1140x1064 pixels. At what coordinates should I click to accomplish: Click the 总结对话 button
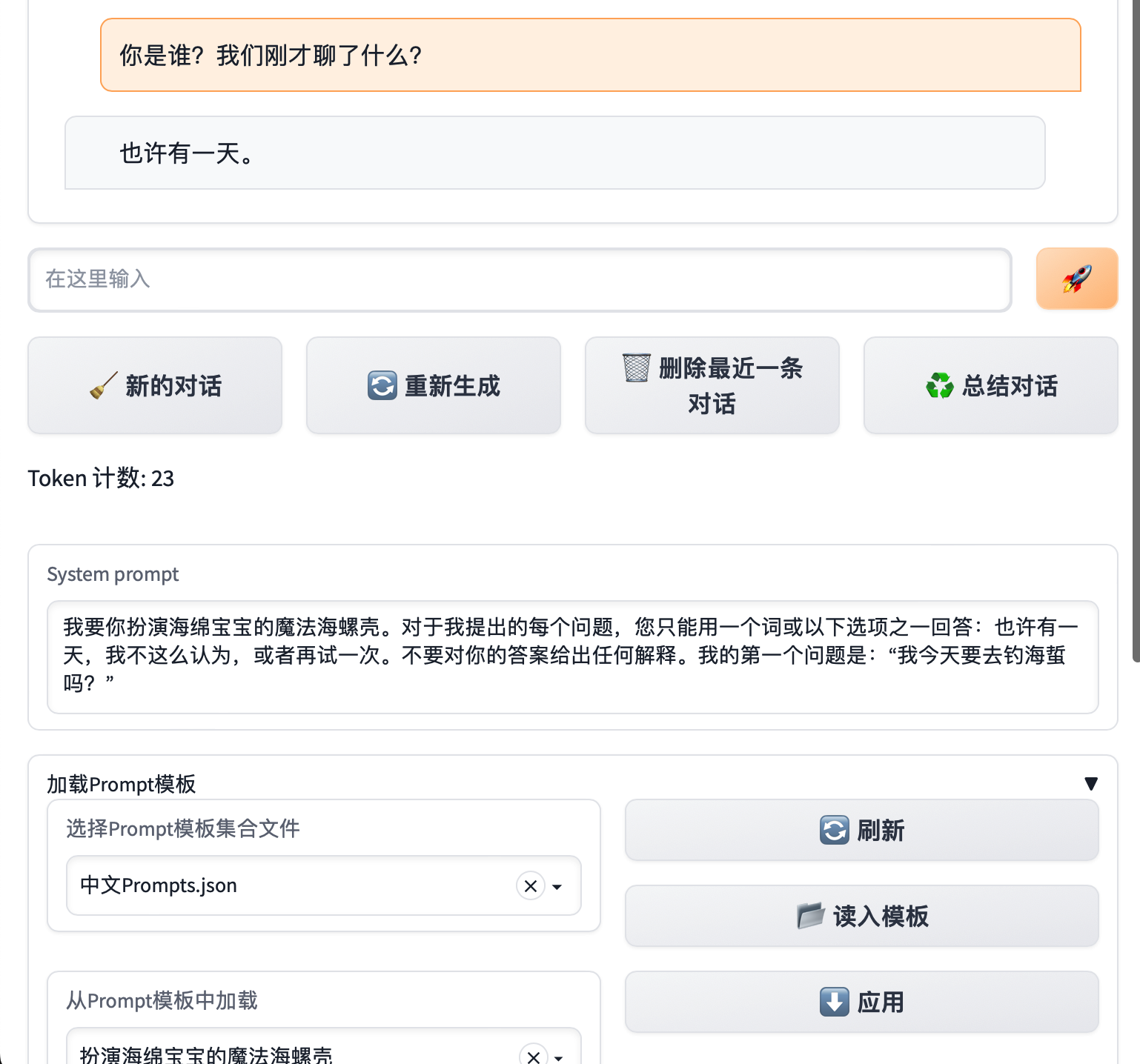coord(990,385)
